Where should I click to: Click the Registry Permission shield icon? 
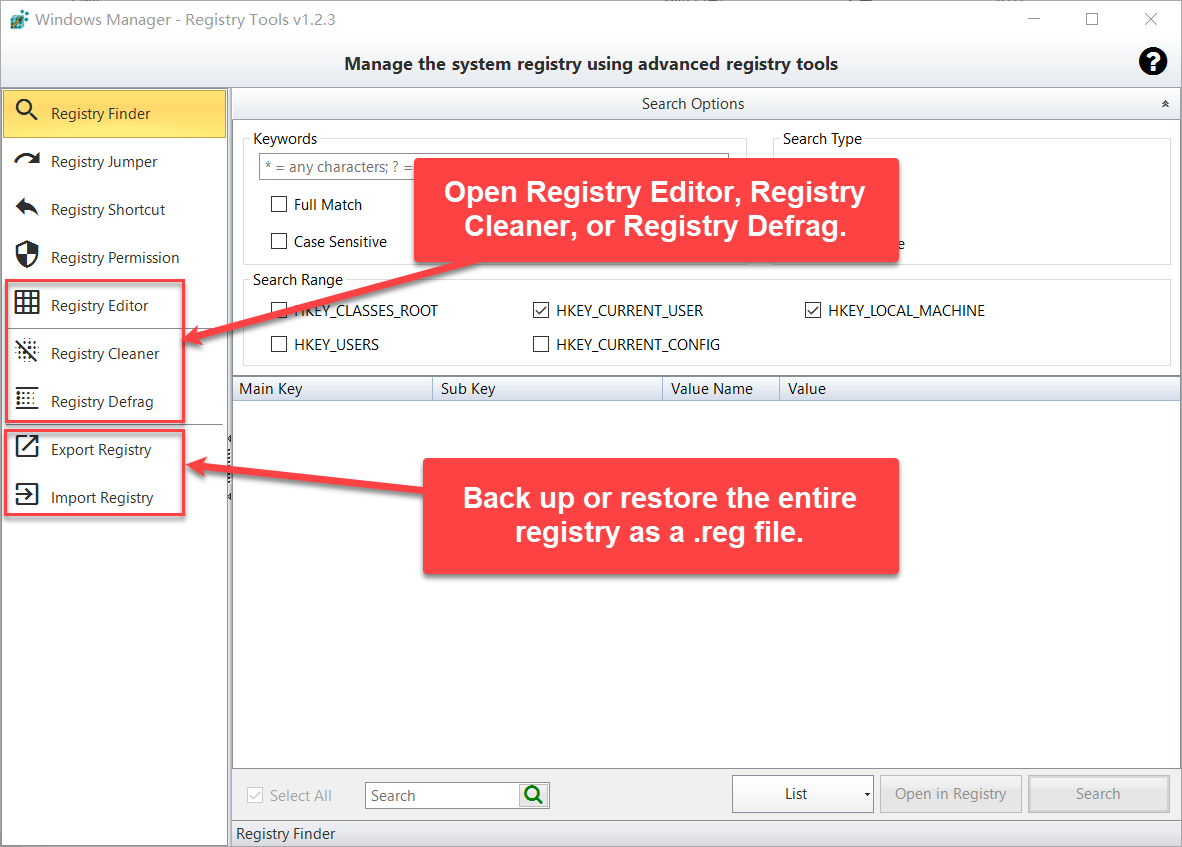click(x=27, y=255)
